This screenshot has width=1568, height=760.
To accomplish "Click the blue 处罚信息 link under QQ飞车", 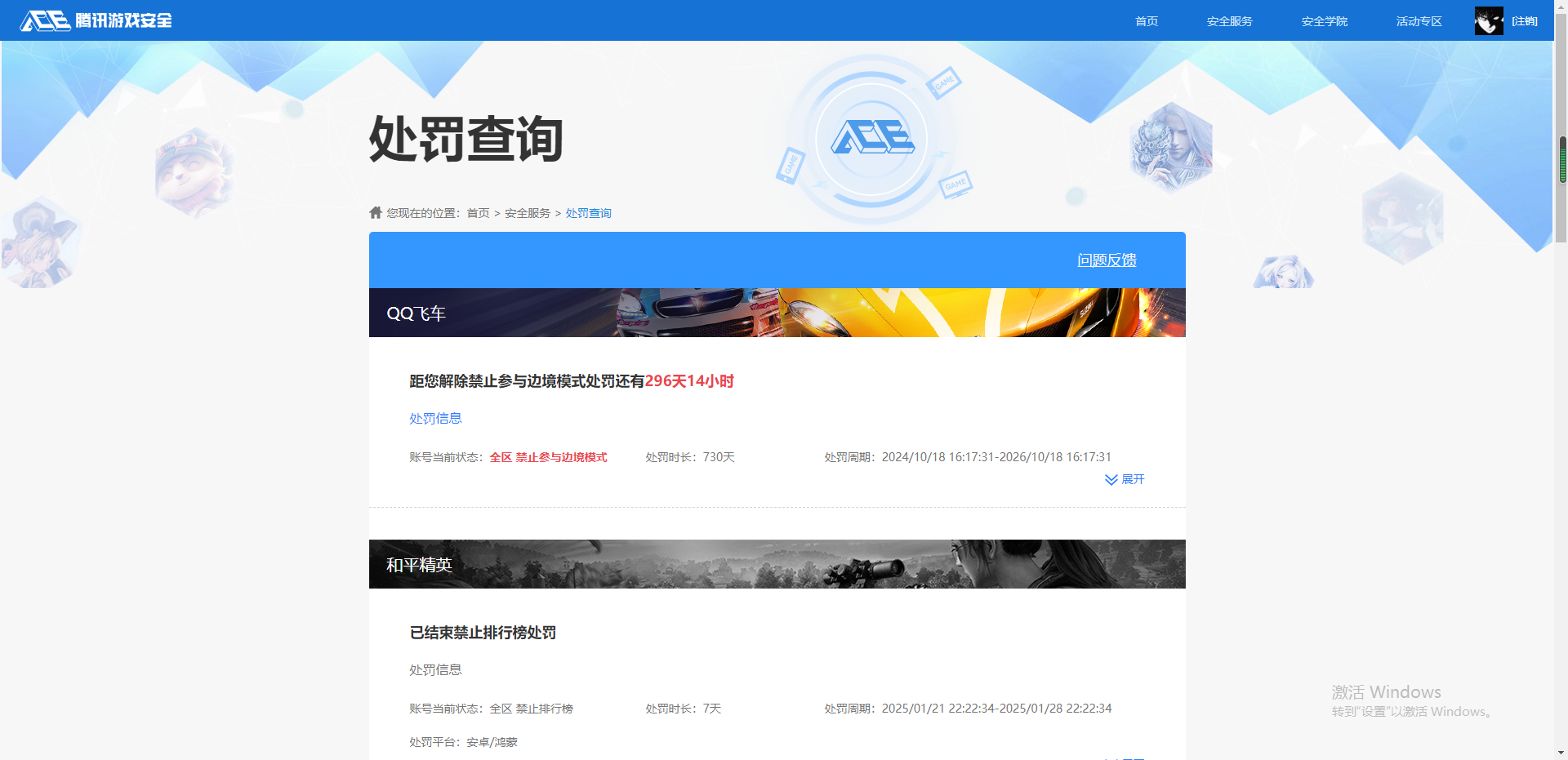I will [434, 417].
